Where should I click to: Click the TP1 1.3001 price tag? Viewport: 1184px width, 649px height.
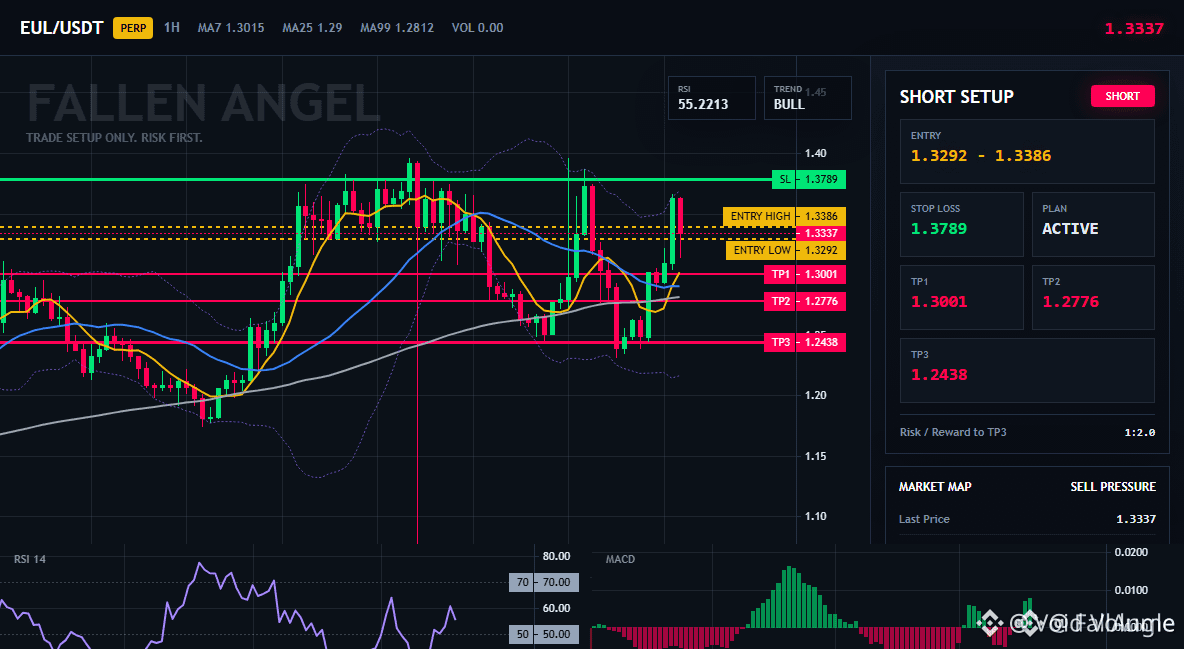click(x=805, y=274)
